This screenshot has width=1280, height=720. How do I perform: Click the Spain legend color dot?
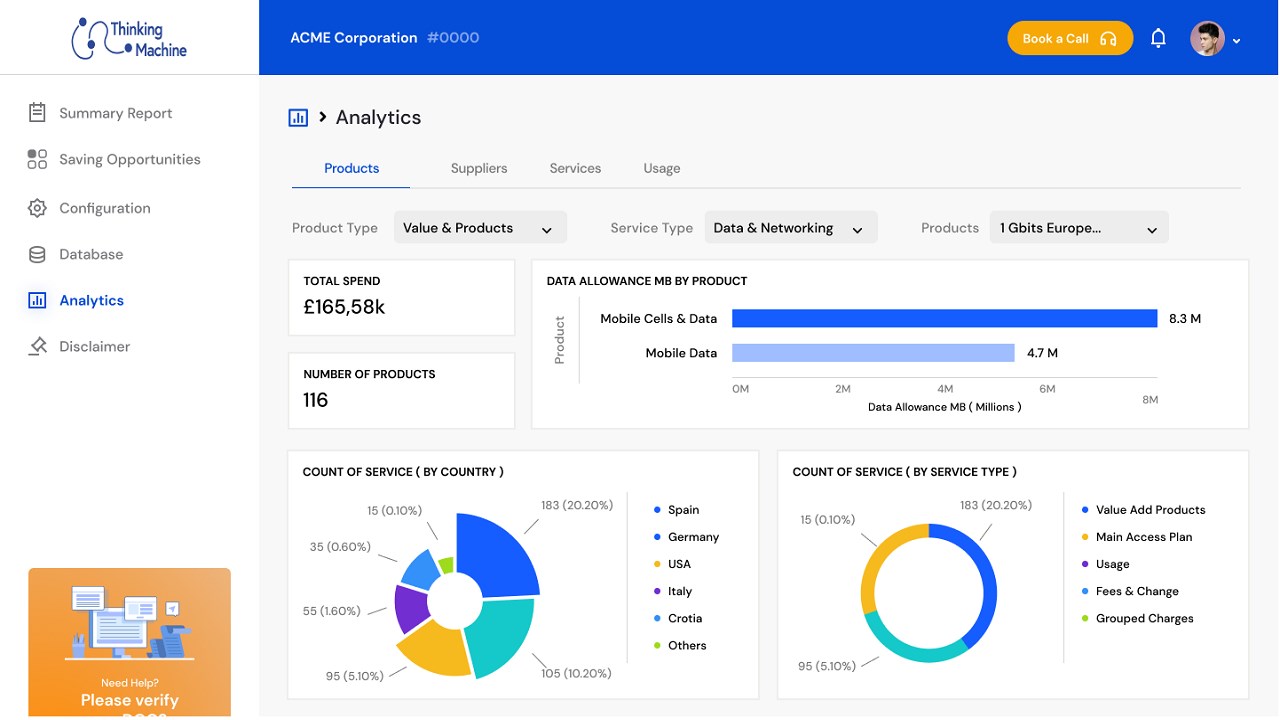pyautogui.click(x=657, y=510)
